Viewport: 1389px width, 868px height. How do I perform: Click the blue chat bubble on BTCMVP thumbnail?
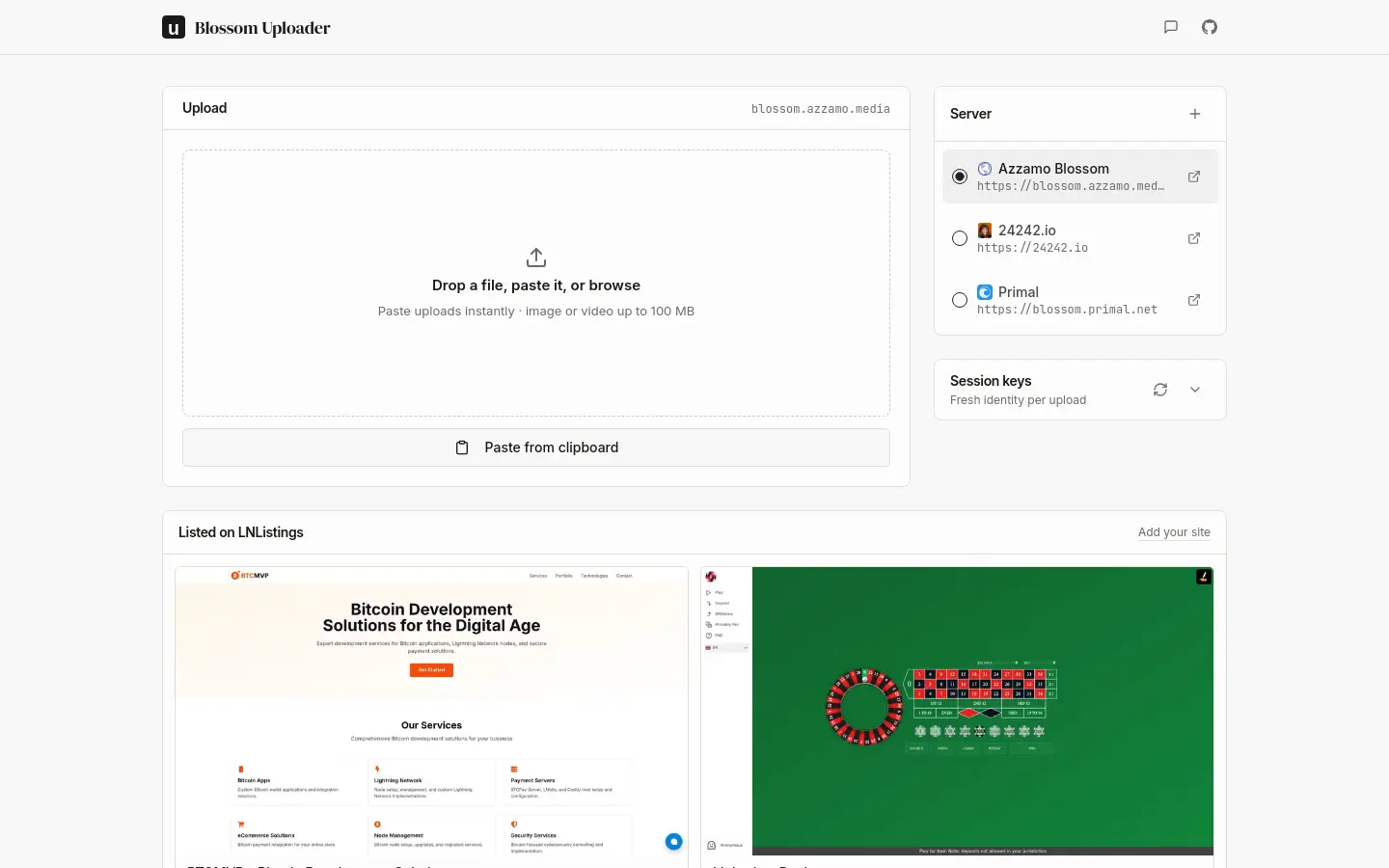tap(674, 841)
